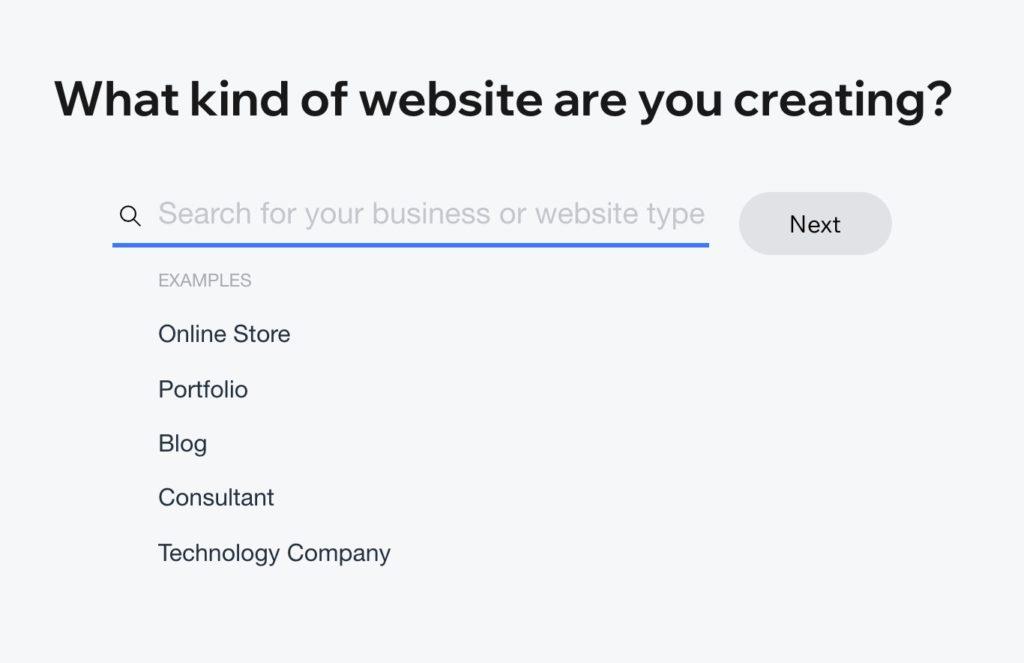Click "website type" in the search placeholder
The height and width of the screenshot is (663, 1024).
[x=620, y=214]
